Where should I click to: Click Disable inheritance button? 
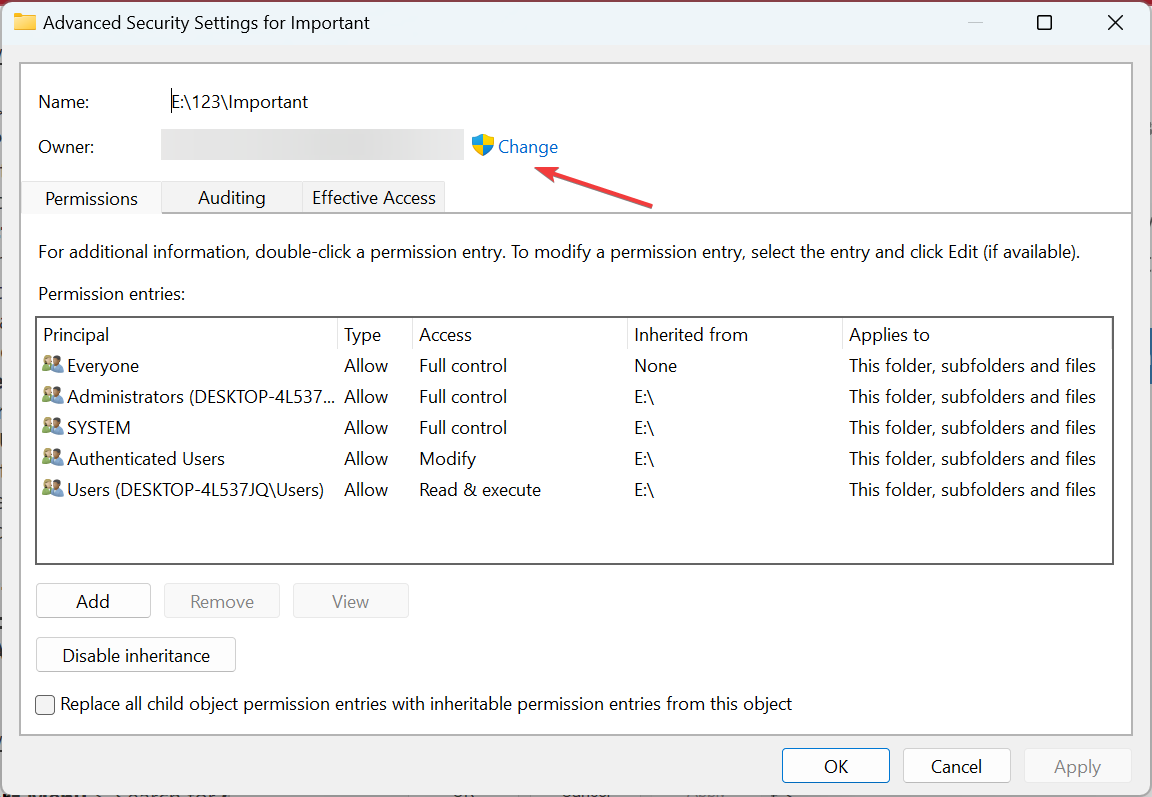136,656
